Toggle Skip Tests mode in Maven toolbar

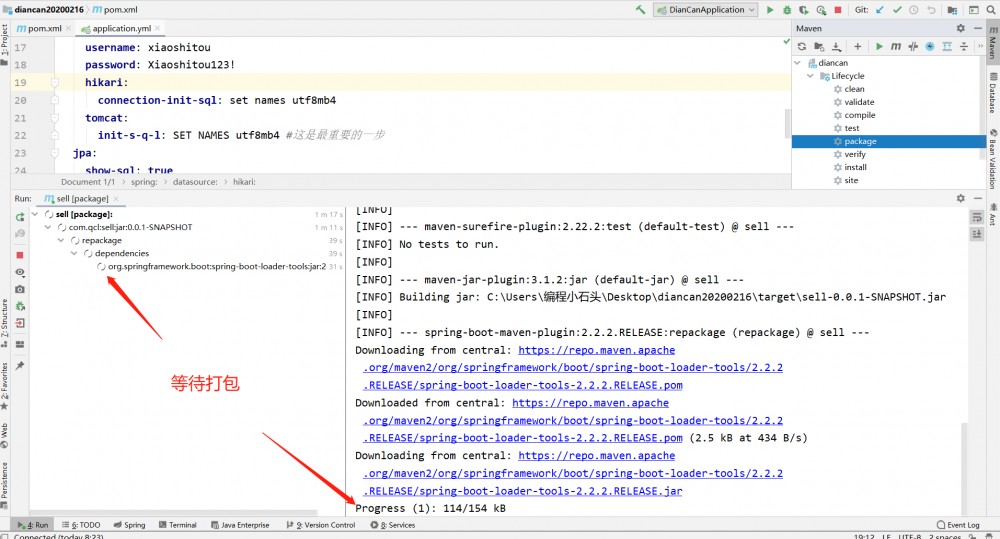coord(929,46)
